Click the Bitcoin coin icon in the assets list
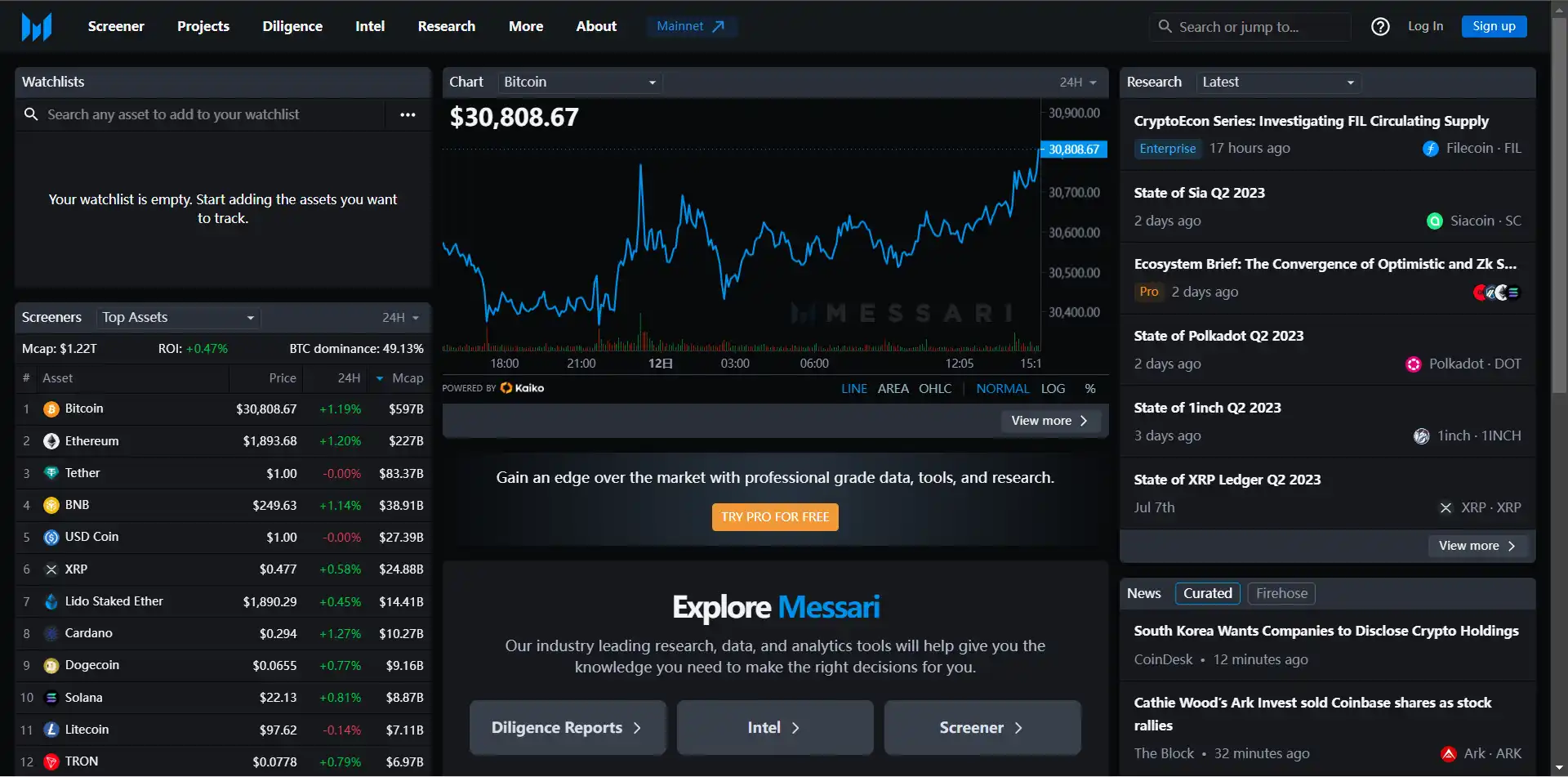The height and width of the screenshot is (777, 1568). point(51,409)
